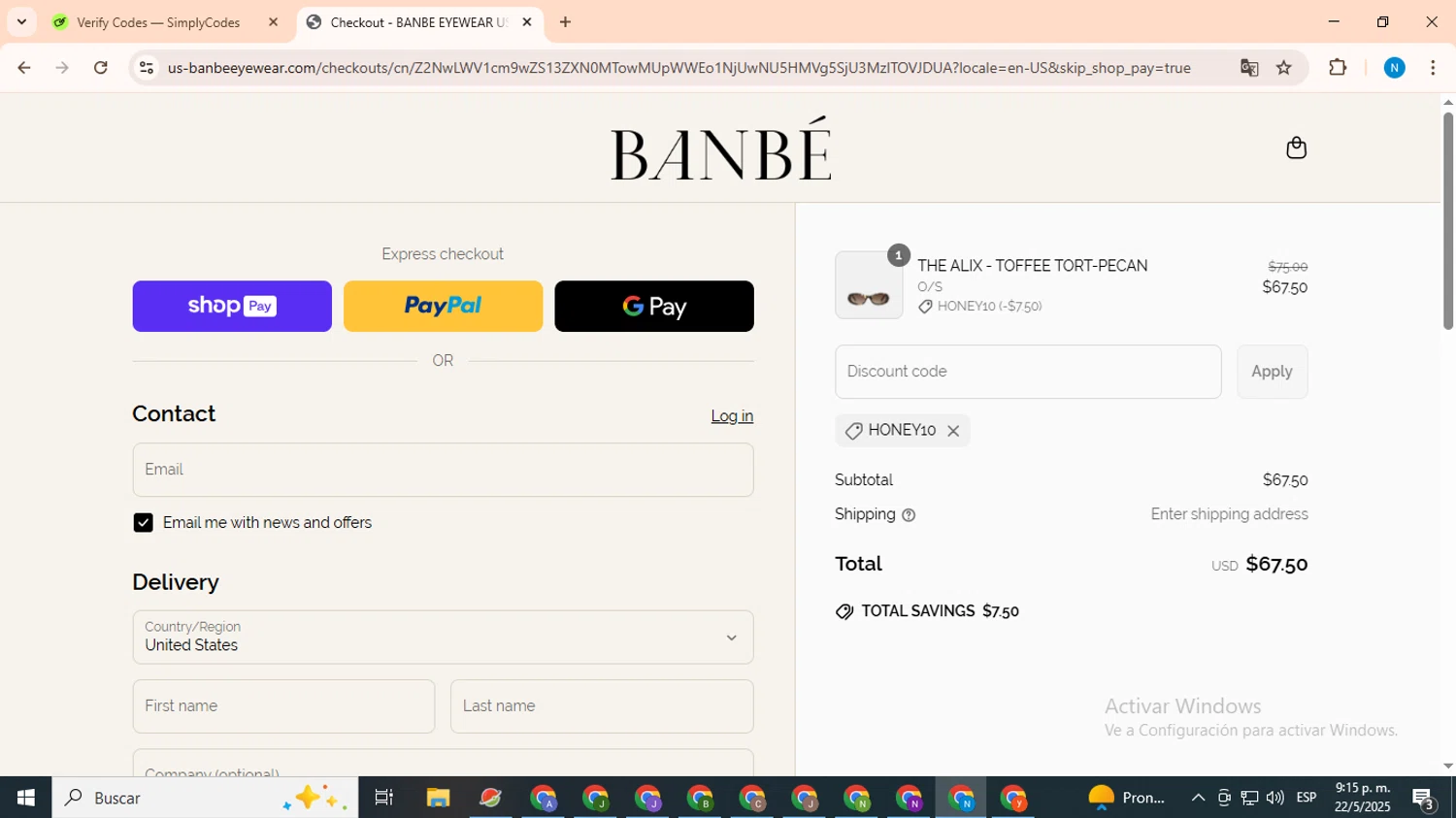Viewport: 1456px width, 818px height.
Task: Open the Windows Start menu
Action: pos(26,798)
